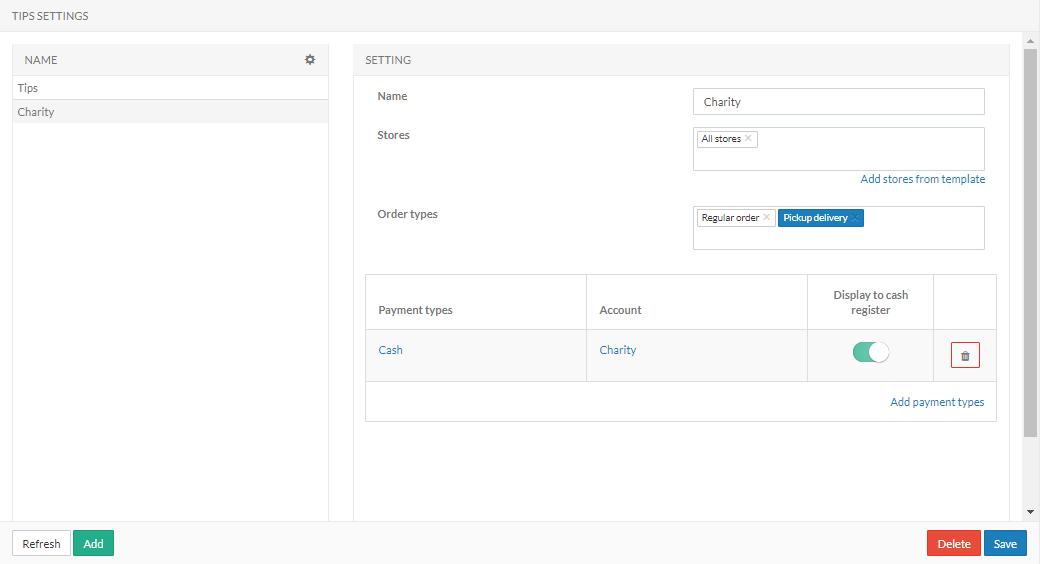Remove the Regular order tag
1040x564 pixels.
[x=767, y=218]
